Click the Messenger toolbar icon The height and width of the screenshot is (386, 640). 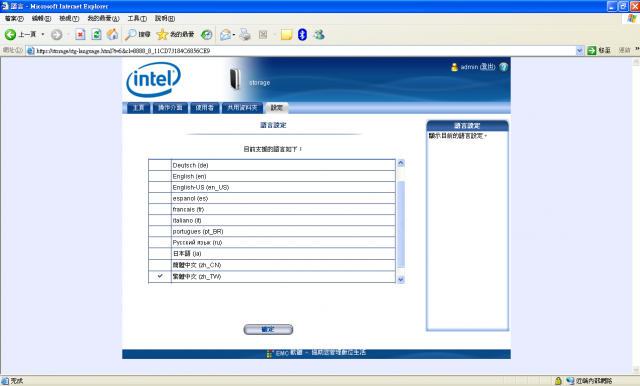319,35
